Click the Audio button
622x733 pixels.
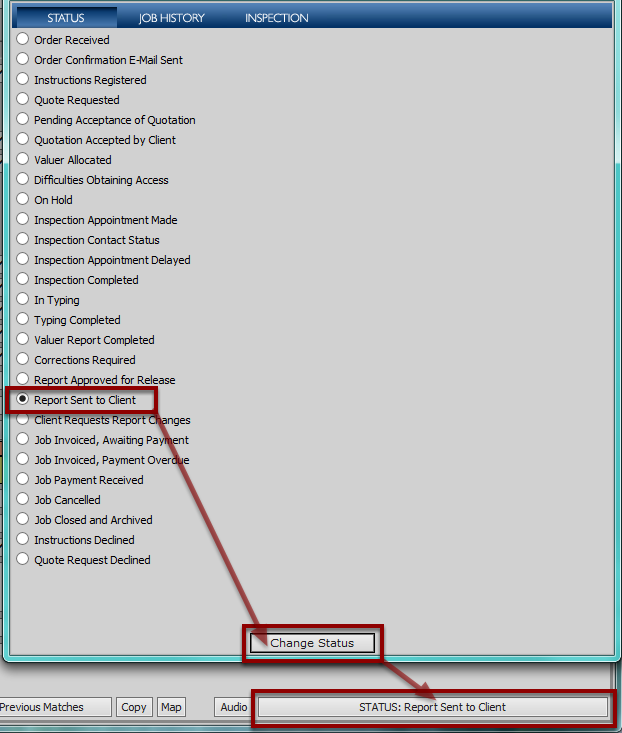[x=233, y=707]
